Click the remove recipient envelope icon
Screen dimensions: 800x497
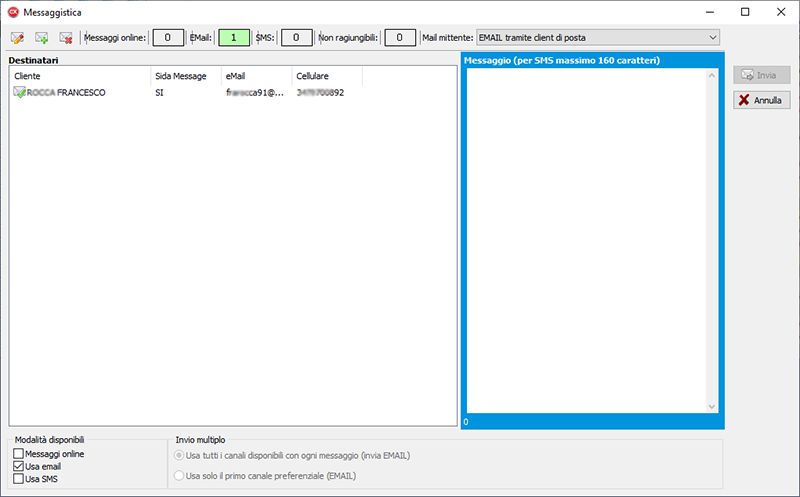66,38
